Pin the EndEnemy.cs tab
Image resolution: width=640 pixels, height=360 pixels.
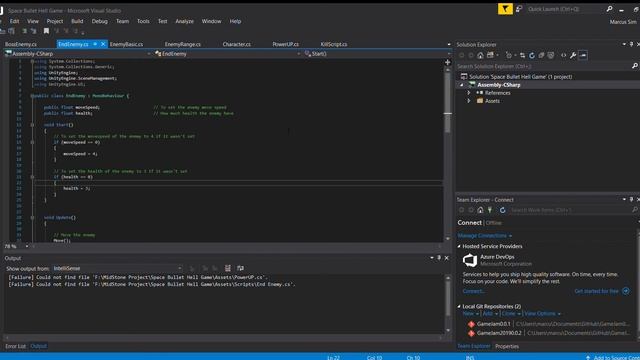tap(95, 44)
